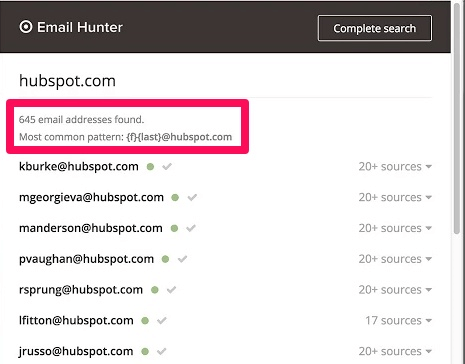Click the checkmark icon next to kburke@hubspot.com
Screen dimensions: 465x364
167,166
